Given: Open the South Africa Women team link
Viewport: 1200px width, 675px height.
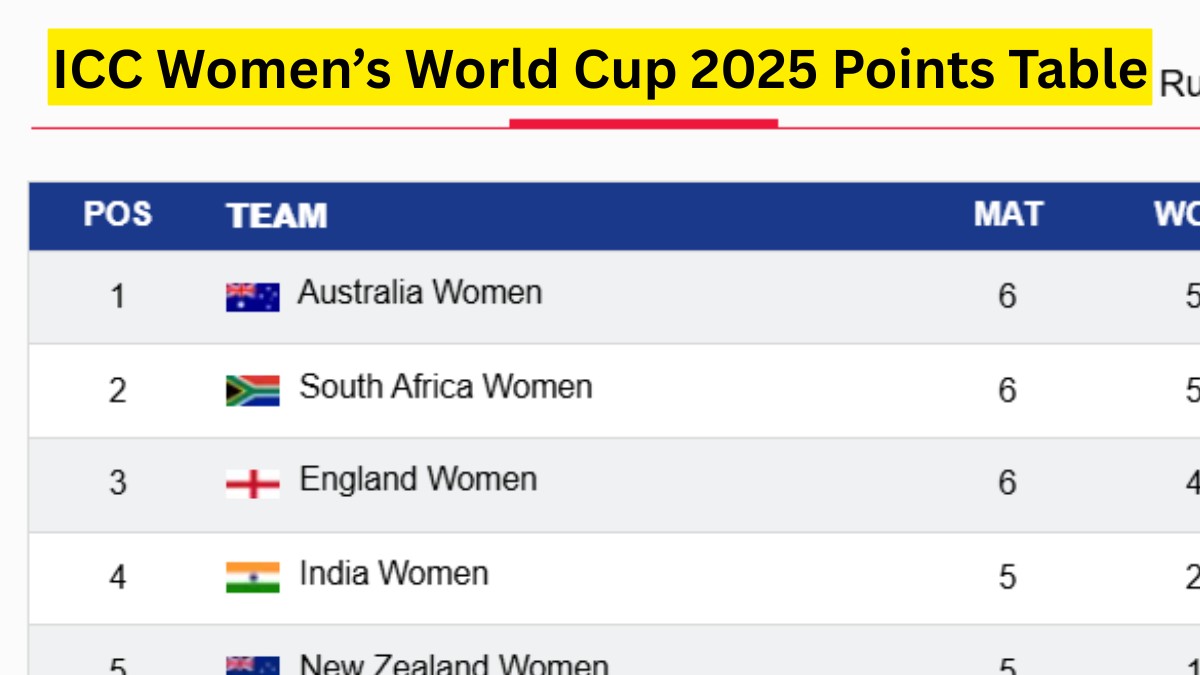Looking at the screenshot, I should point(446,387).
